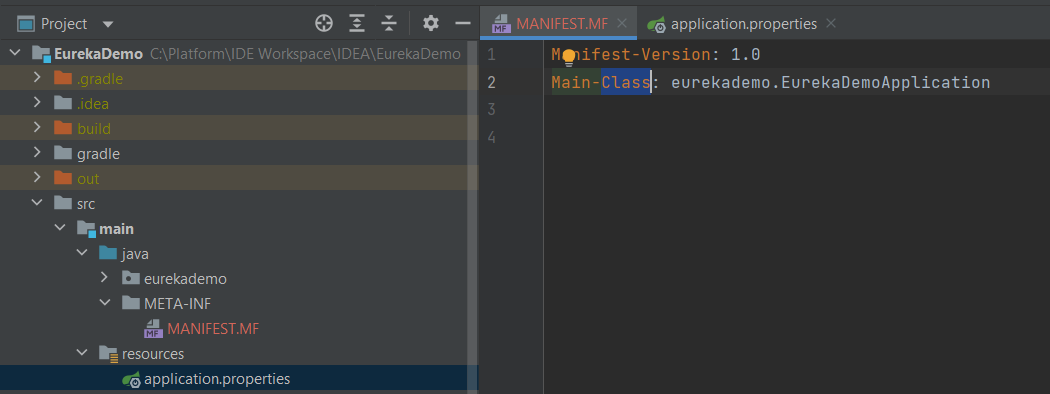Expand the build folder

coord(38,128)
